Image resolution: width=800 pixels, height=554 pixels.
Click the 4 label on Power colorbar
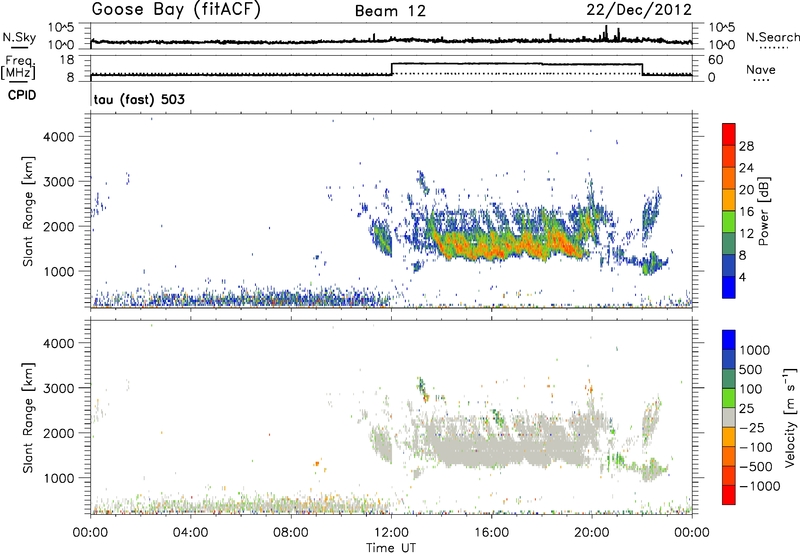click(x=743, y=277)
